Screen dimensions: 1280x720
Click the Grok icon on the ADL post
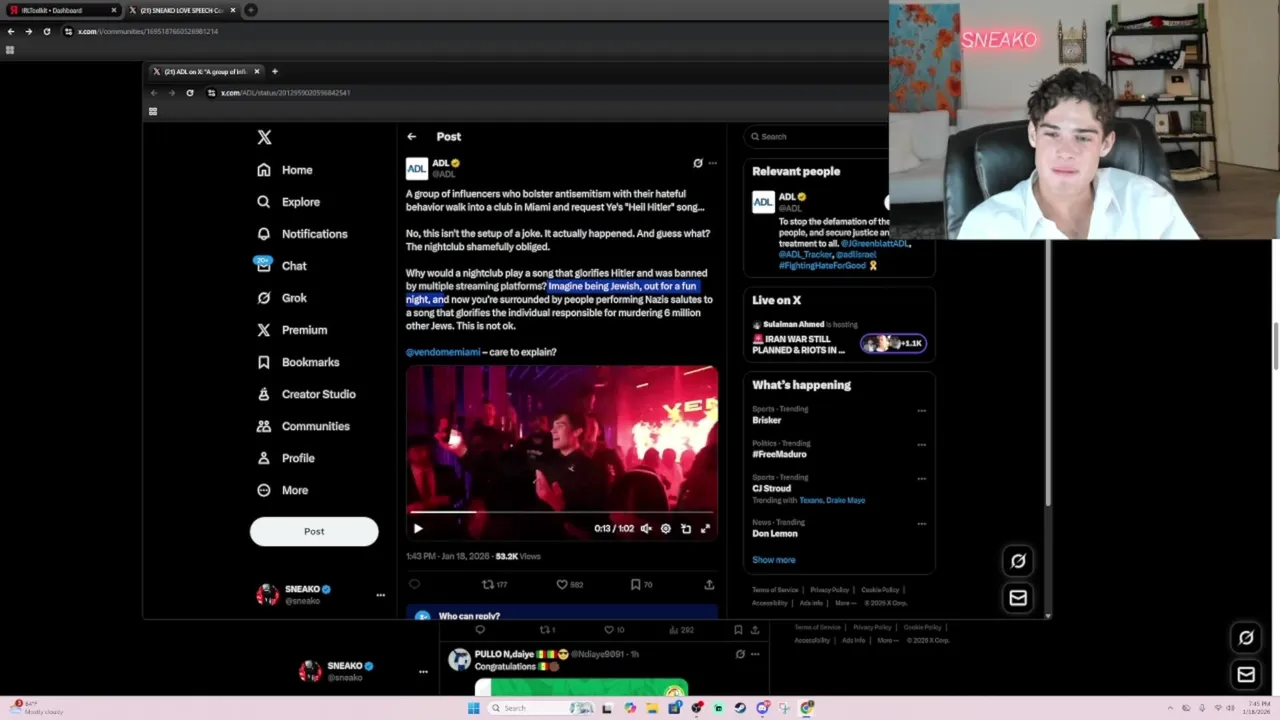tap(698, 163)
